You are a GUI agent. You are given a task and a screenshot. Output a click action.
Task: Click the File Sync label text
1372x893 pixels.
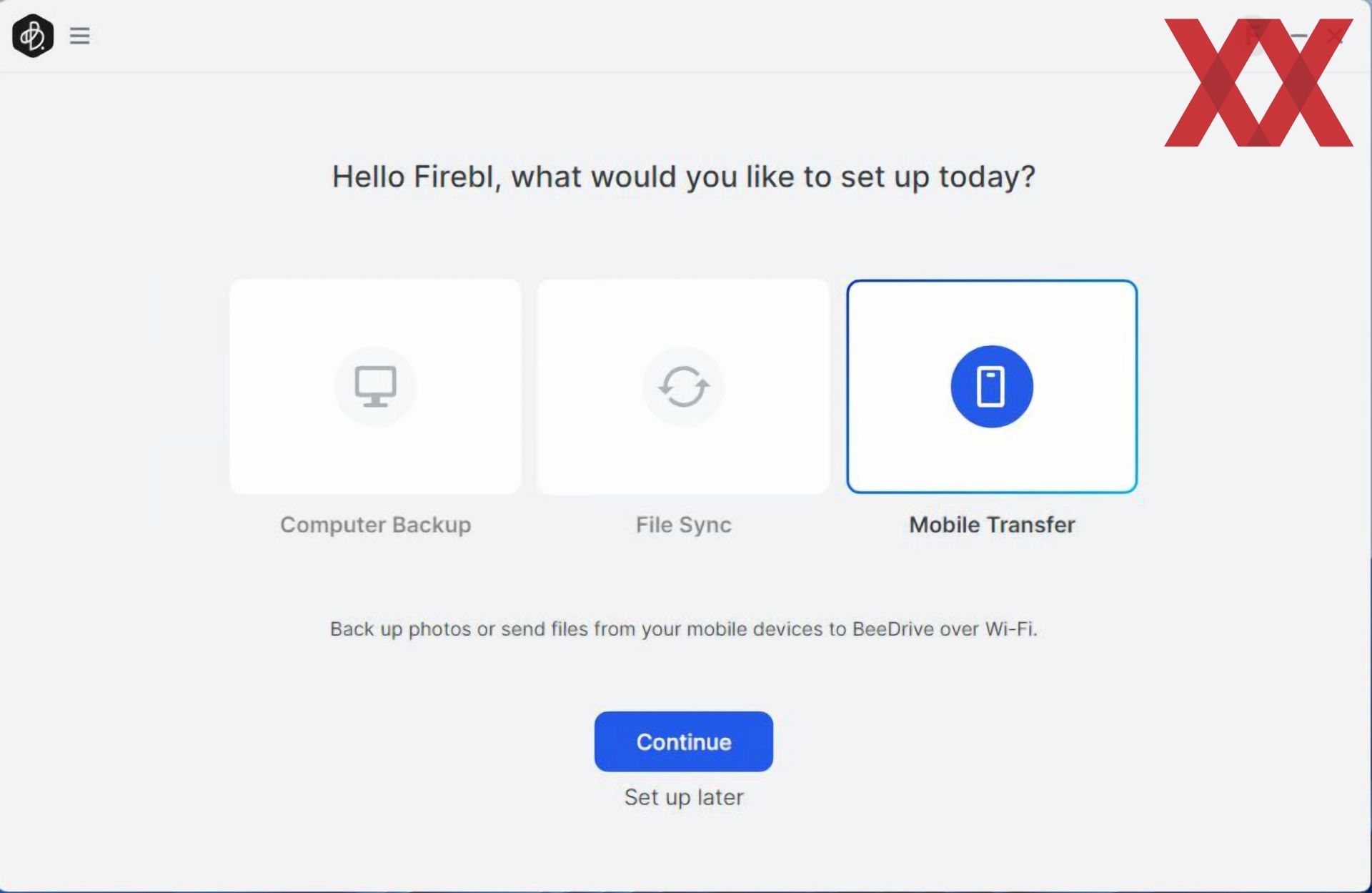(683, 525)
